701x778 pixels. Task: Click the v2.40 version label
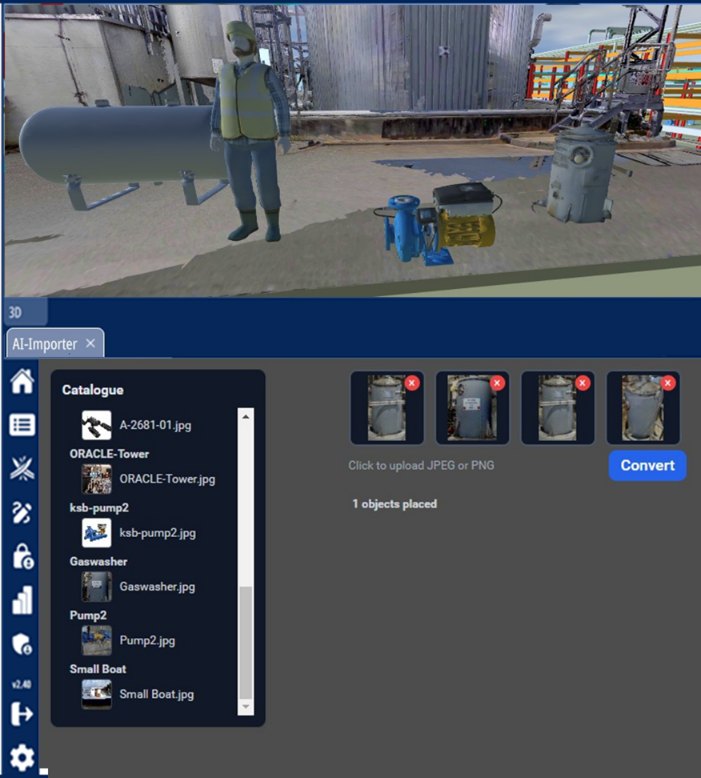[x=22, y=685]
